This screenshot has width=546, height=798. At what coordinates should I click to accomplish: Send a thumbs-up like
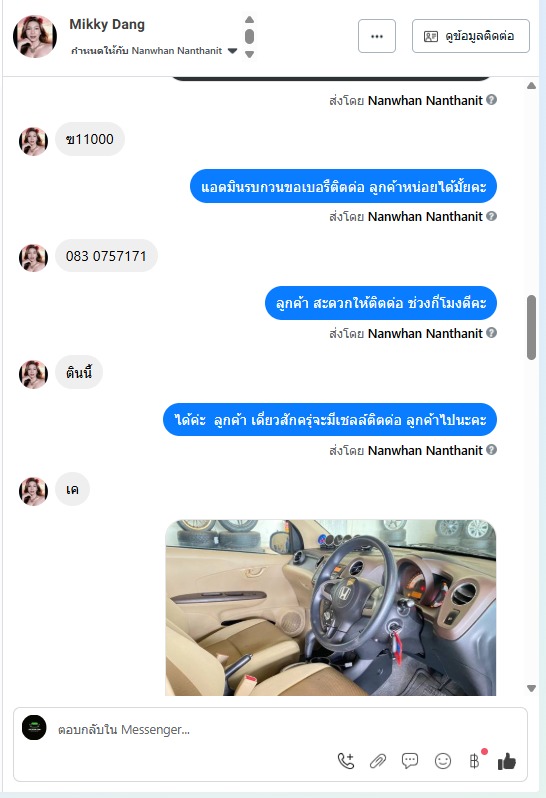(507, 761)
